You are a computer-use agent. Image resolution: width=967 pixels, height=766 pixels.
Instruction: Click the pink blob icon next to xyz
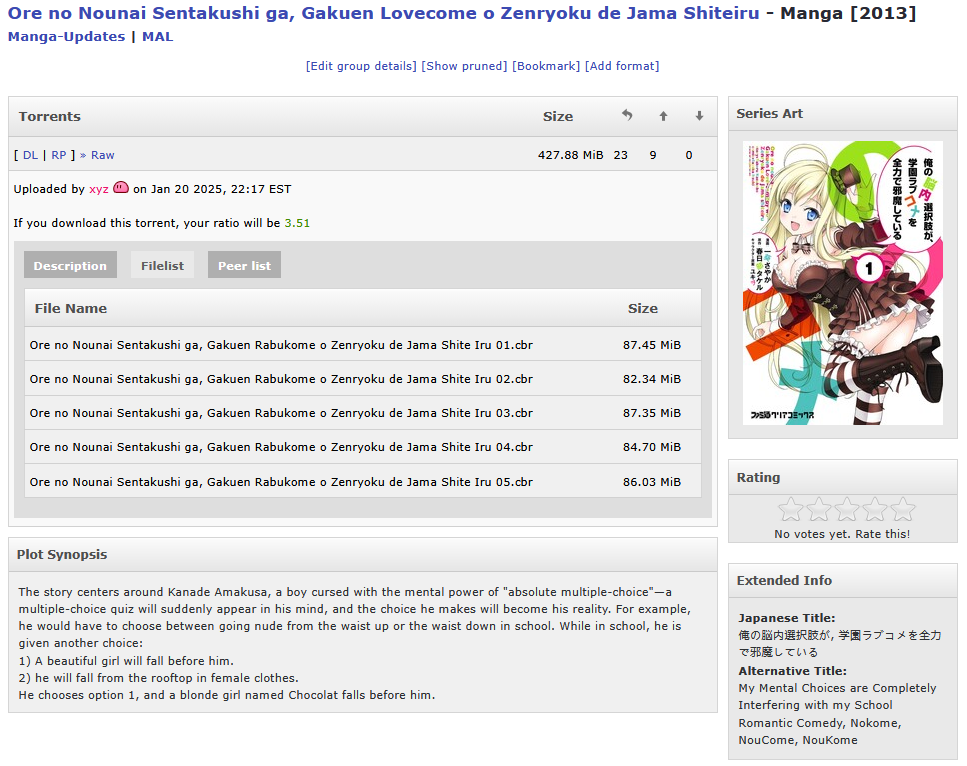pos(121,187)
